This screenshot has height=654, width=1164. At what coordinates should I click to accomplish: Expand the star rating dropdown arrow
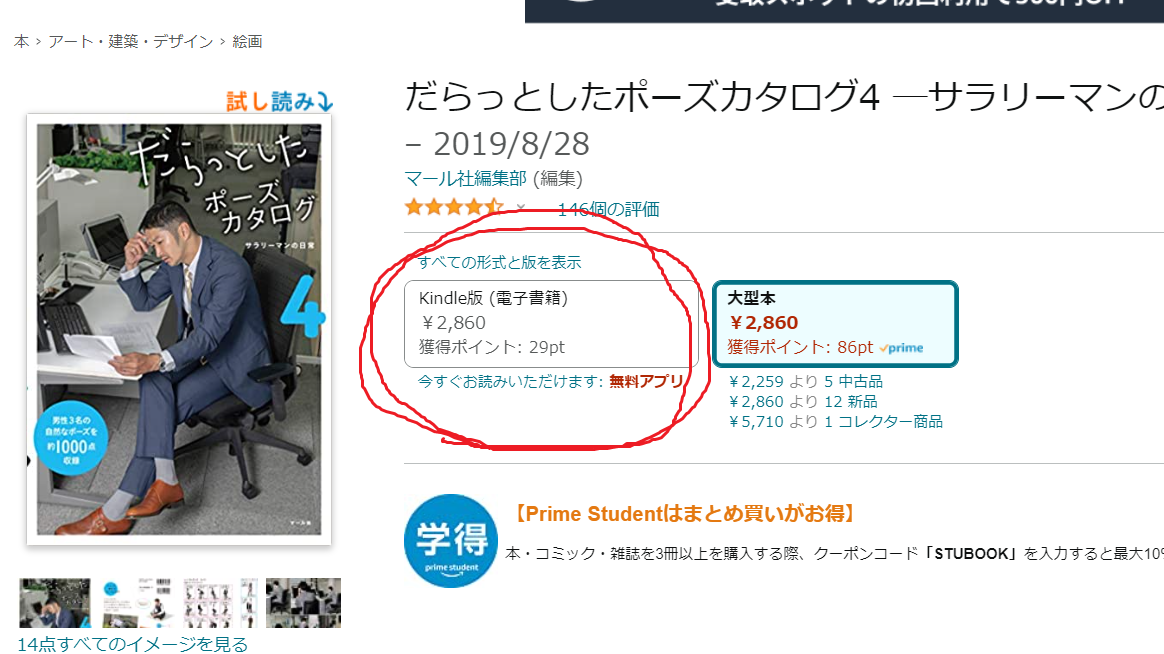pos(521,209)
